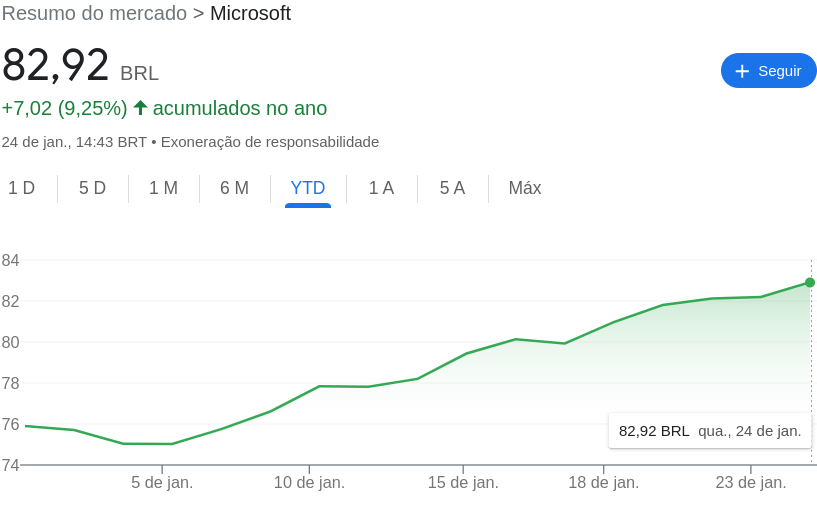
Task: Click the Microsoft breadcrumb title
Action: point(250,14)
